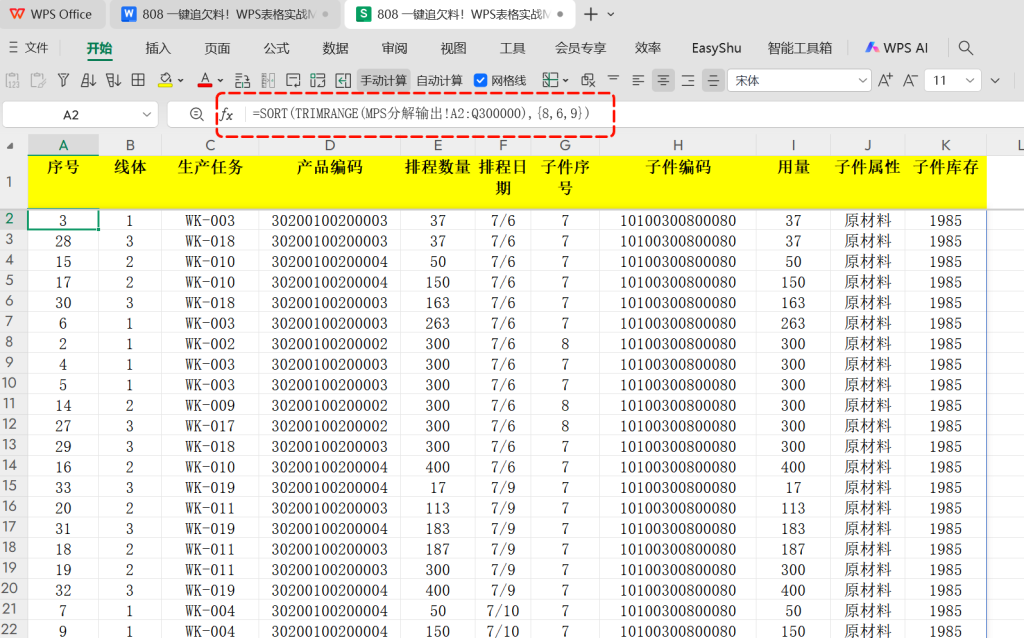
Task: Open the 公式 formulas tab
Action: tap(276, 48)
